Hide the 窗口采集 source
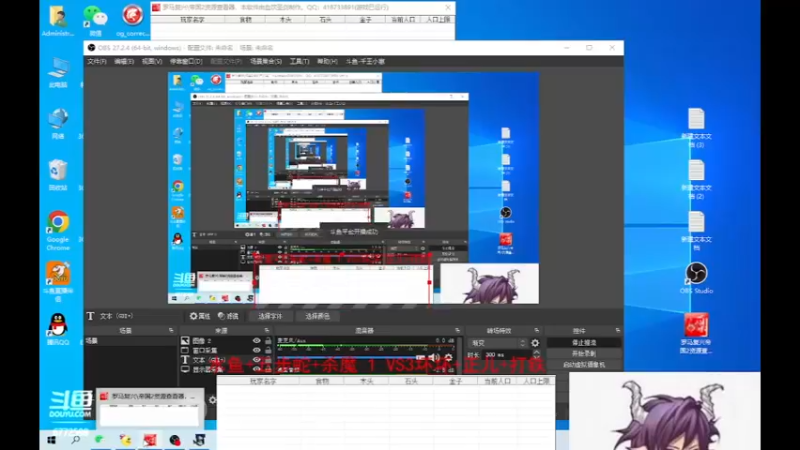800x450 pixels. coord(257,350)
